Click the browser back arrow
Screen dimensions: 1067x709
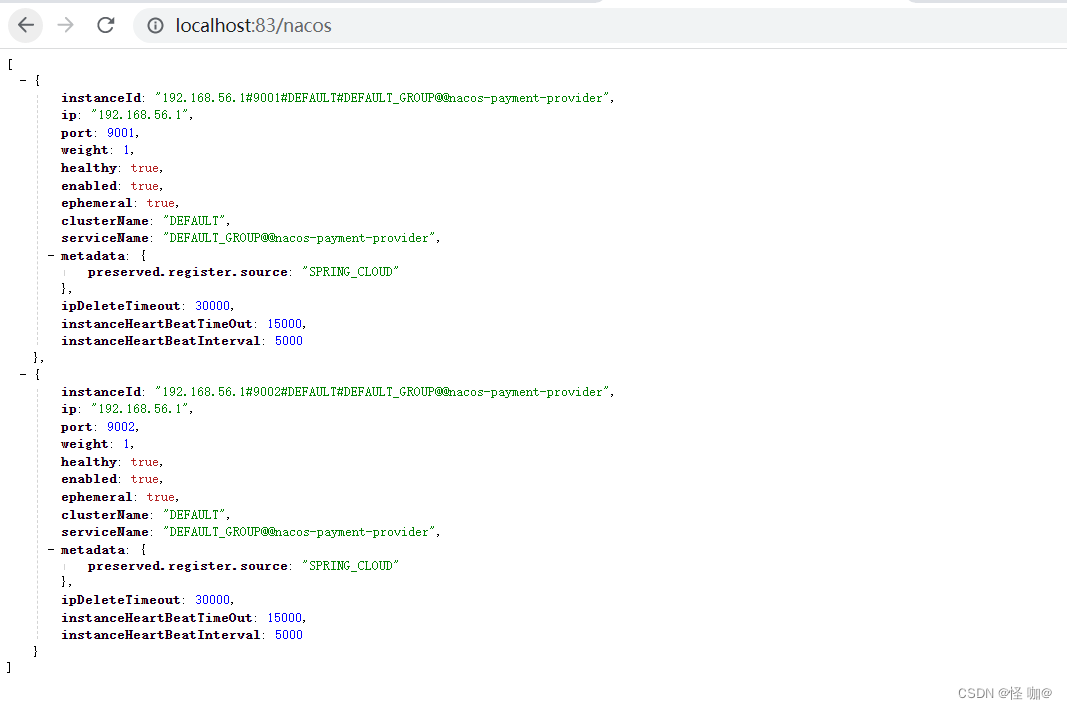point(26,26)
